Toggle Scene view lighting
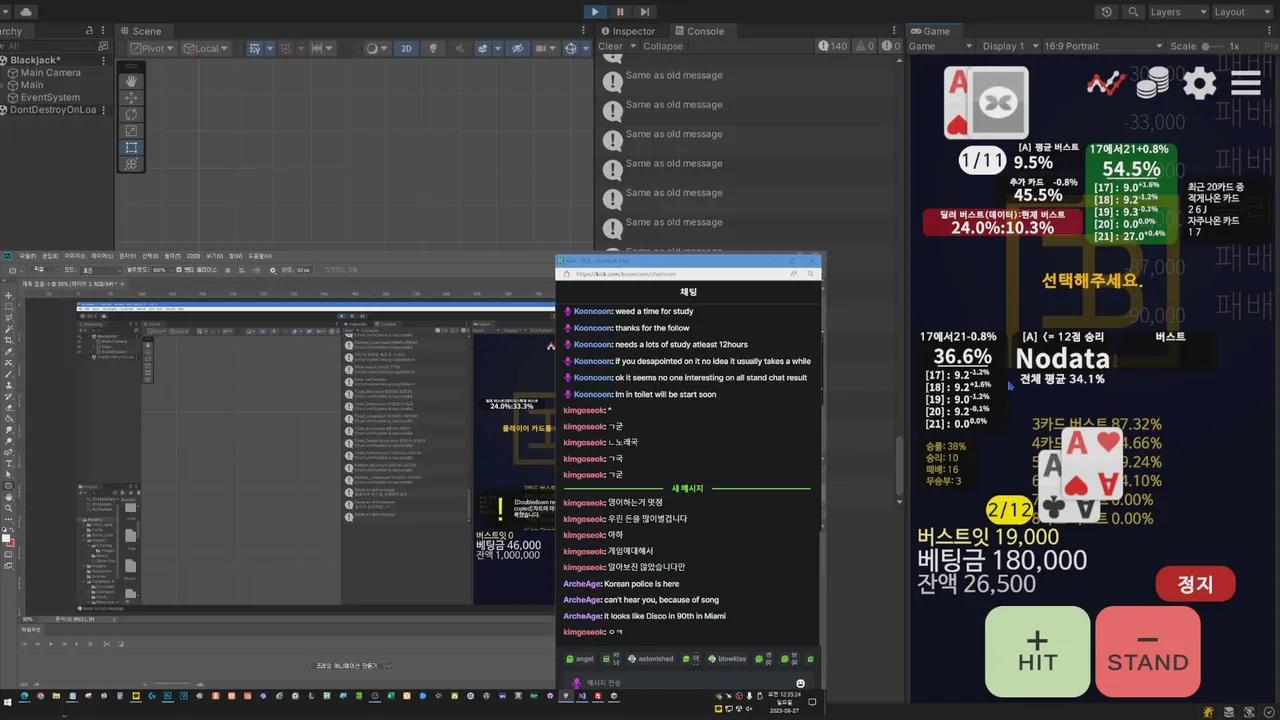The height and width of the screenshot is (720, 1280). [x=434, y=48]
